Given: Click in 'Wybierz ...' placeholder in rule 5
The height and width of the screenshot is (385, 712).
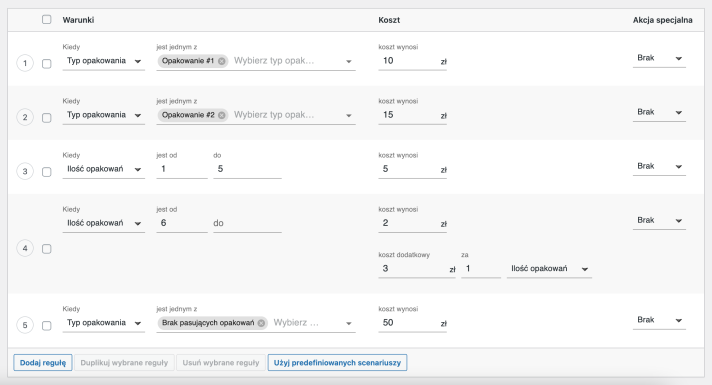Looking at the screenshot, I should pos(296,323).
